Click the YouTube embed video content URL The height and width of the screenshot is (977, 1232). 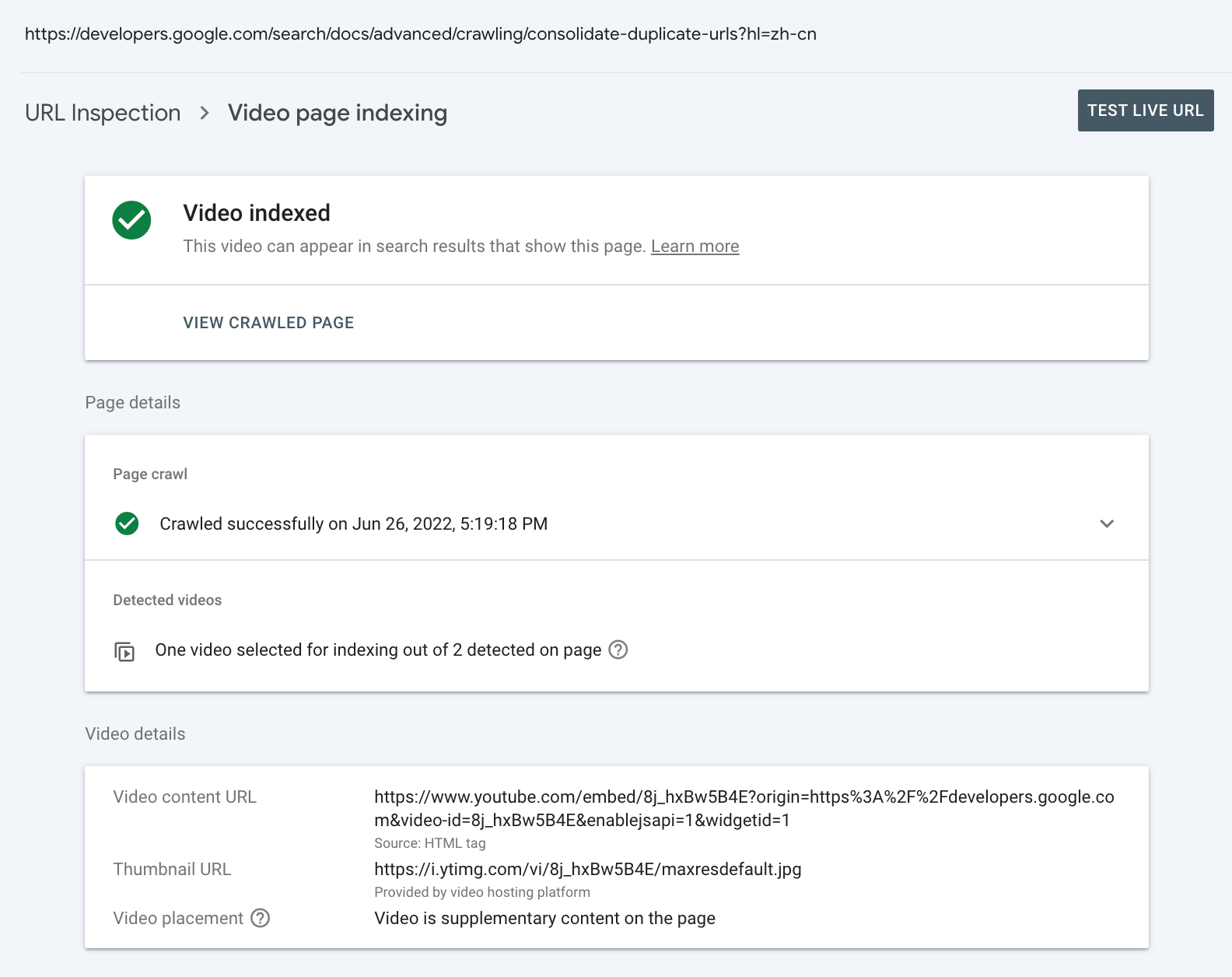(x=744, y=808)
